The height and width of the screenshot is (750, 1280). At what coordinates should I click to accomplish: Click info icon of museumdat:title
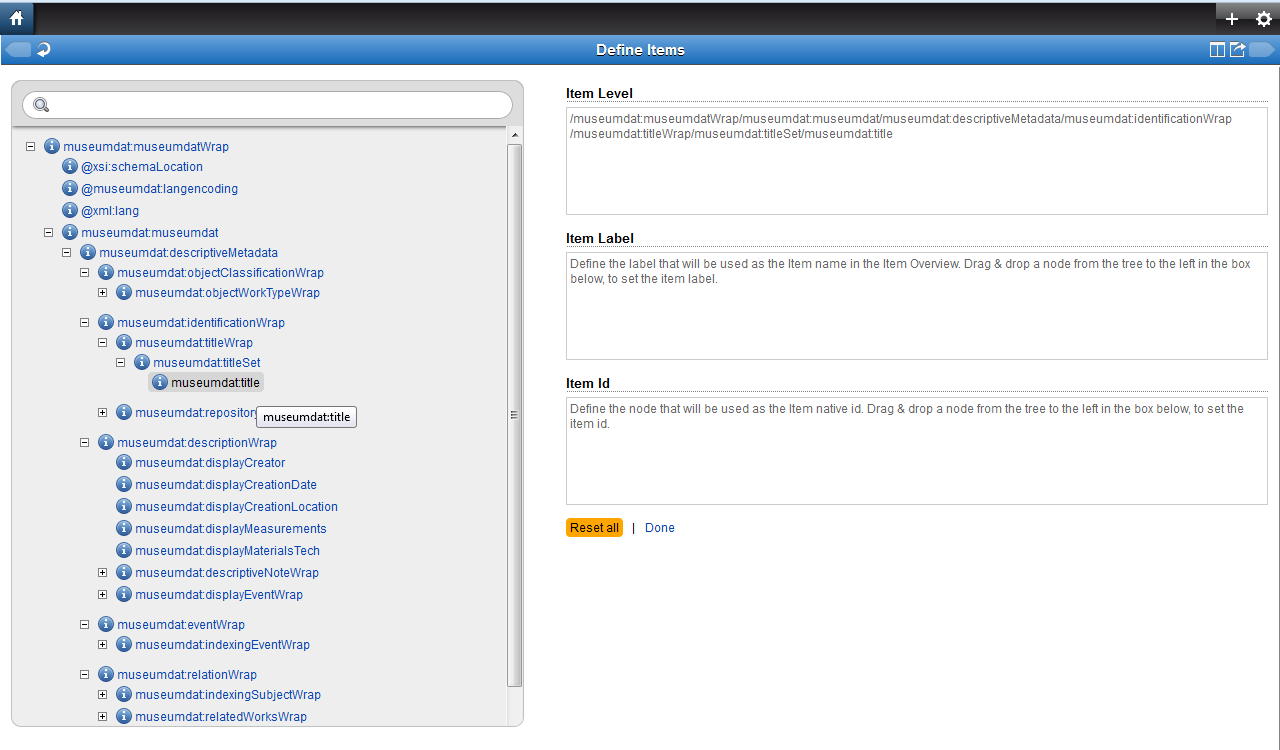point(160,382)
